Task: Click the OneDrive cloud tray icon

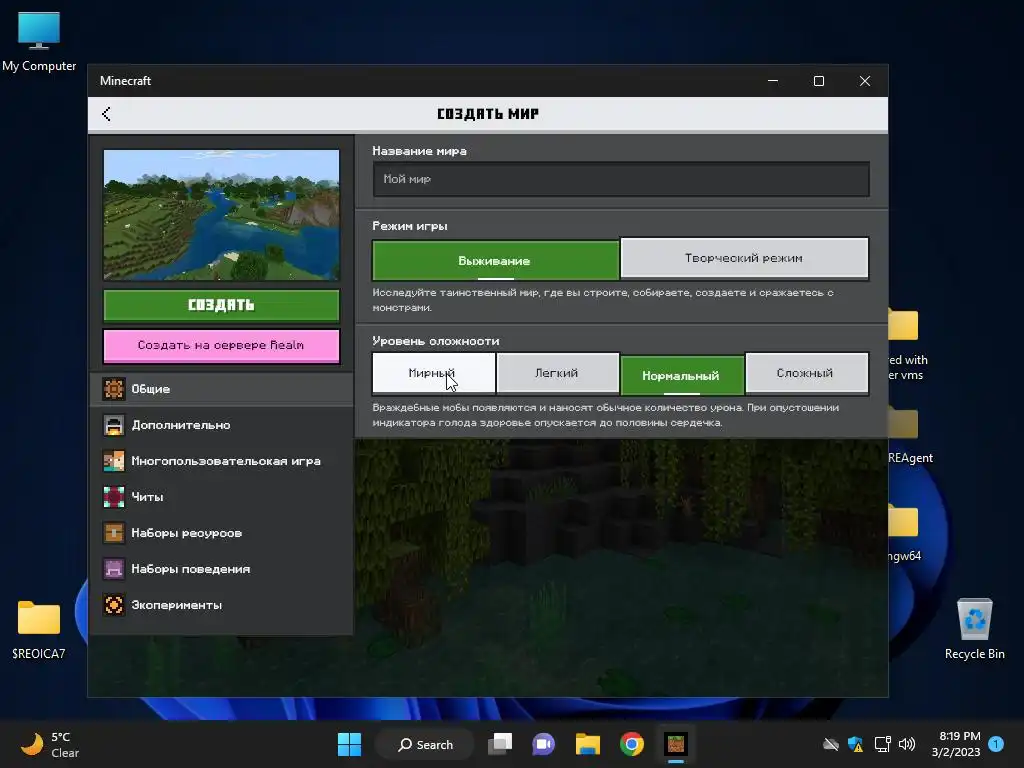Action: pyautogui.click(x=831, y=744)
